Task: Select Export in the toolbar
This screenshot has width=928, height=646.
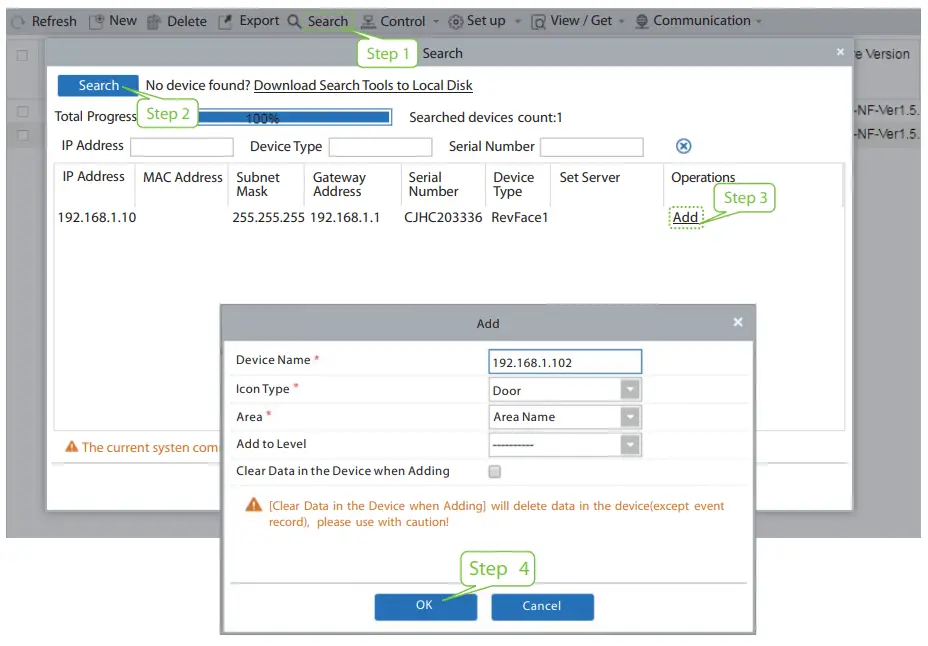Action: [x=259, y=21]
